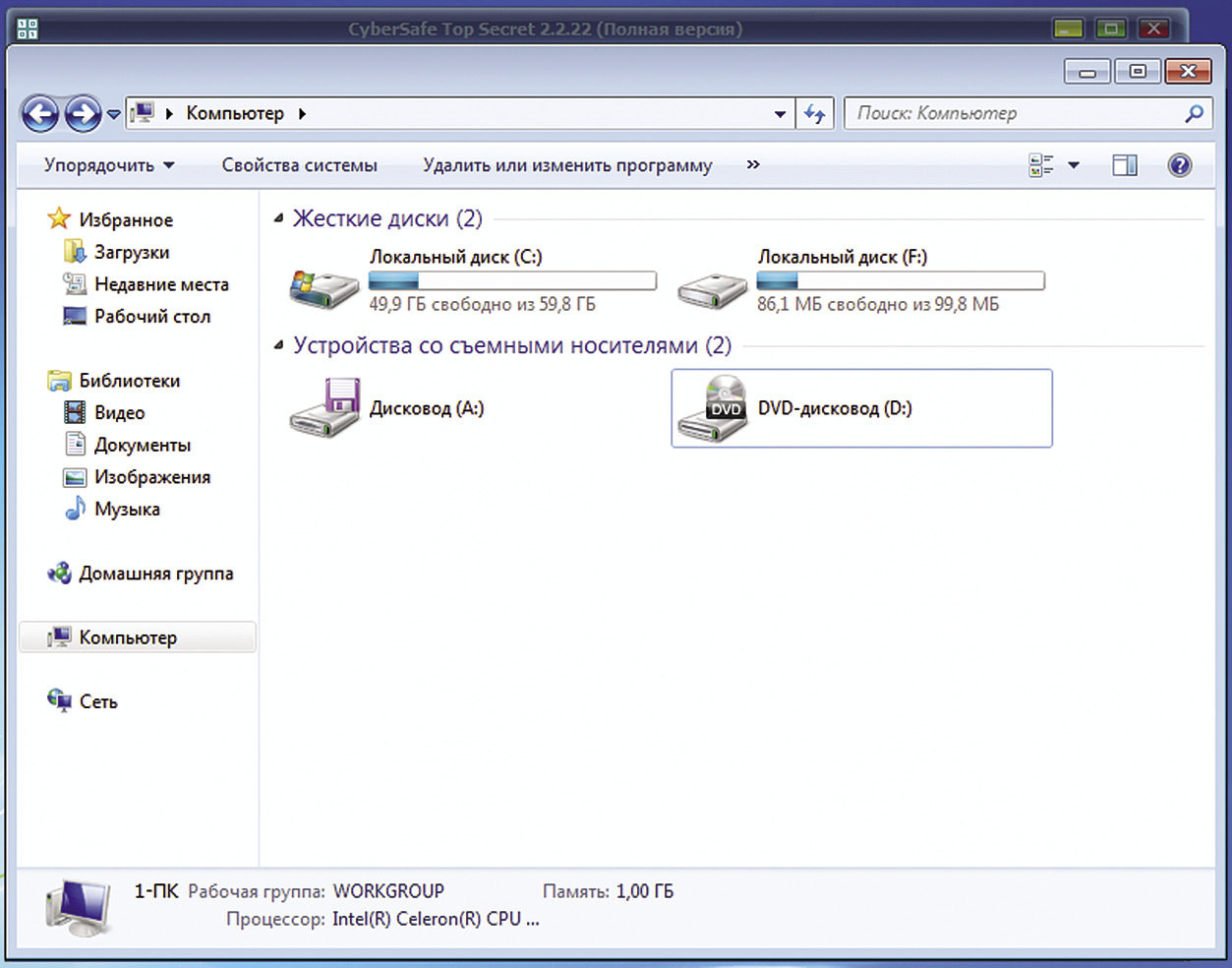Open Видео library
Viewport: 1232px width, 968px height.
(120, 413)
